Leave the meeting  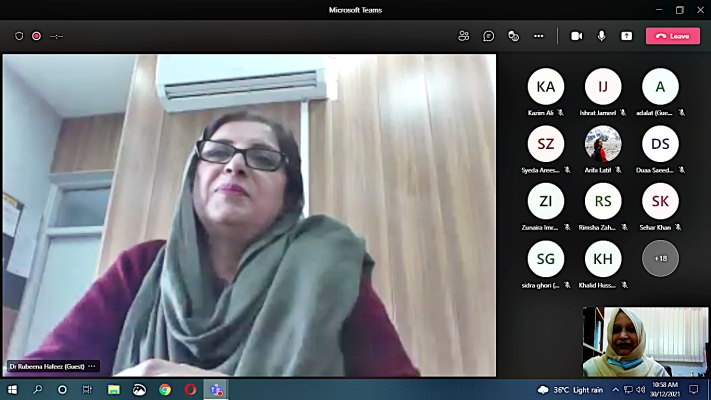click(673, 36)
